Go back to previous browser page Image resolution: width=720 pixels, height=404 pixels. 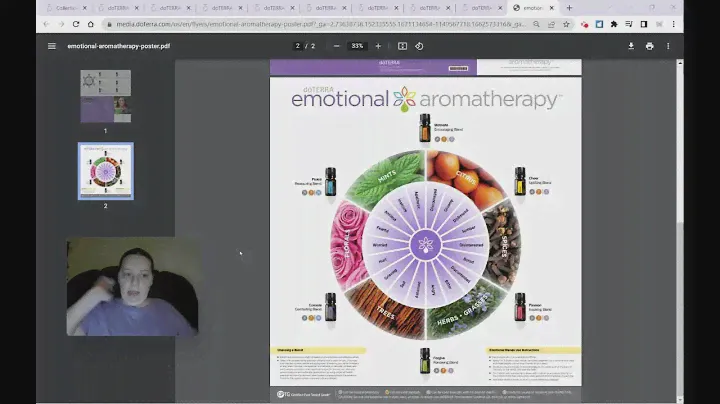pos(47,24)
